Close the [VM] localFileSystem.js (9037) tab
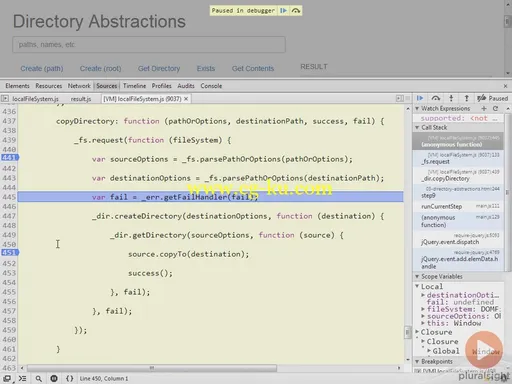 coord(186,99)
